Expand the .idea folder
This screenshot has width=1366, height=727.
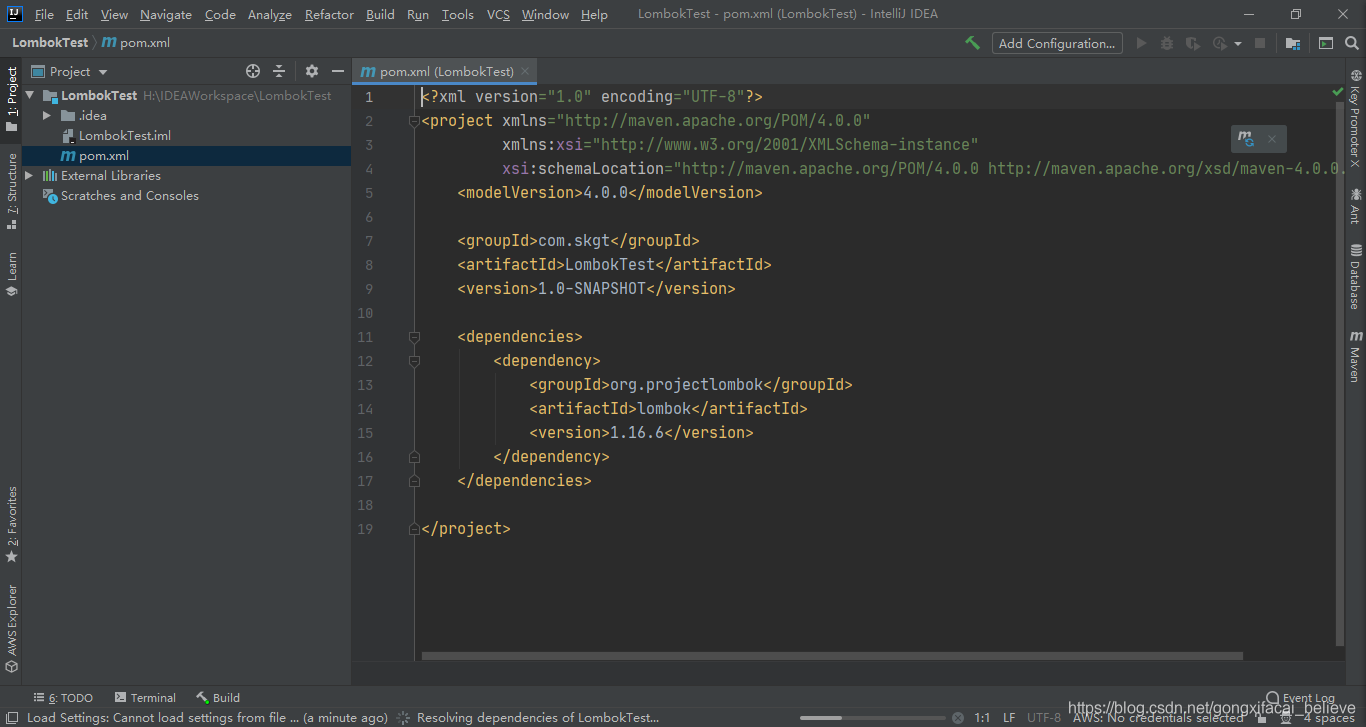(x=46, y=116)
